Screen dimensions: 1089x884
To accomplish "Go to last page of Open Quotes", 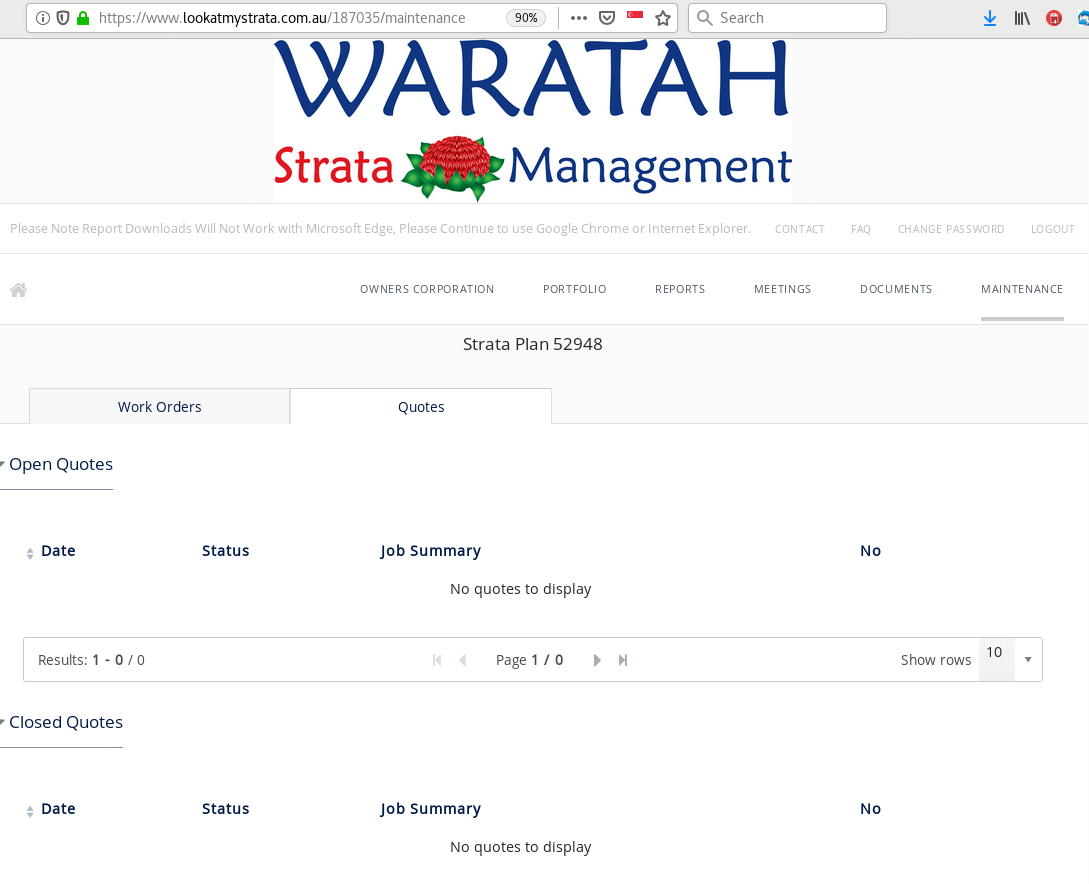I will [x=623, y=660].
